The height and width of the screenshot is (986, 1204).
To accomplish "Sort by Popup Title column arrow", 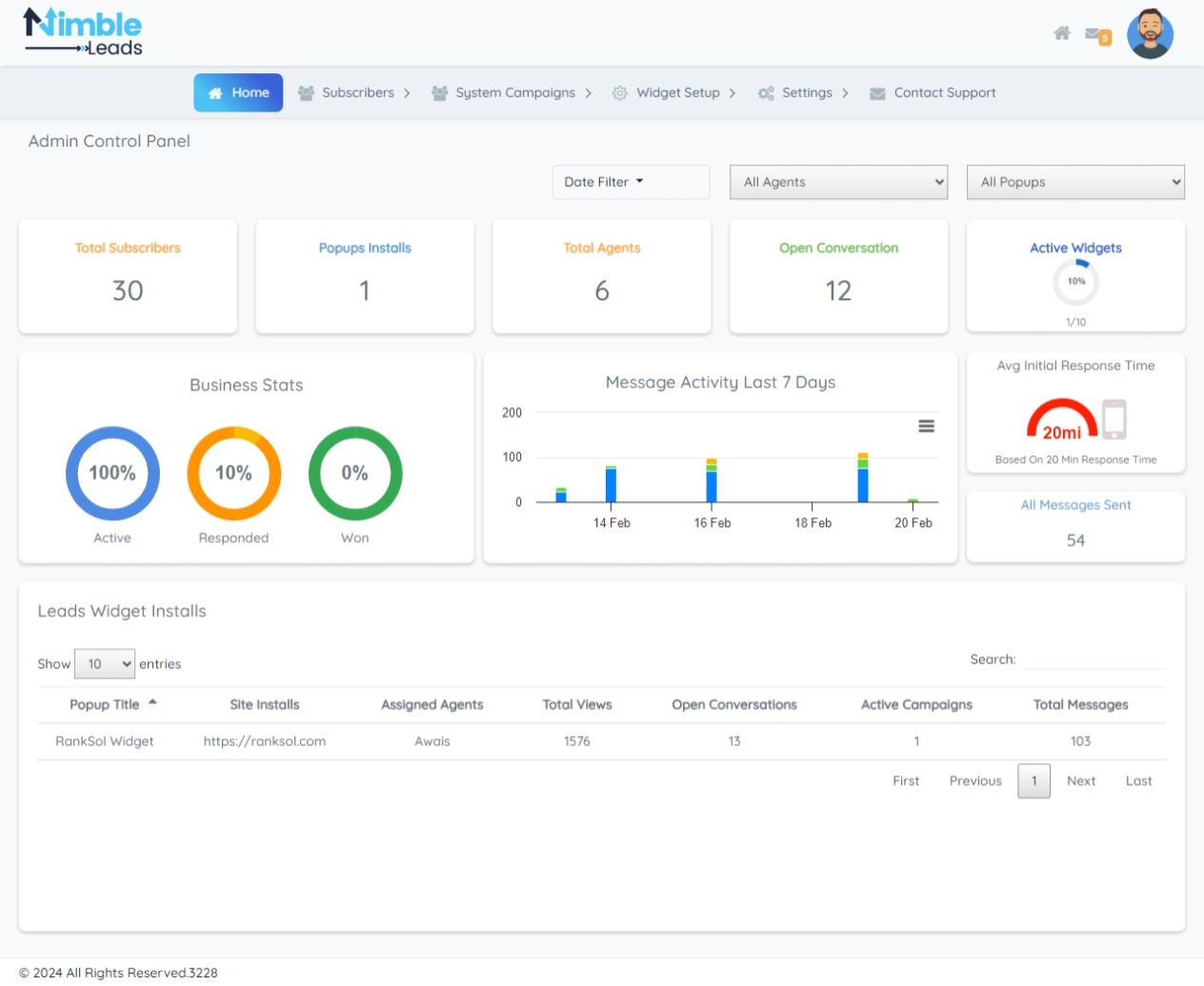I will coord(152,703).
